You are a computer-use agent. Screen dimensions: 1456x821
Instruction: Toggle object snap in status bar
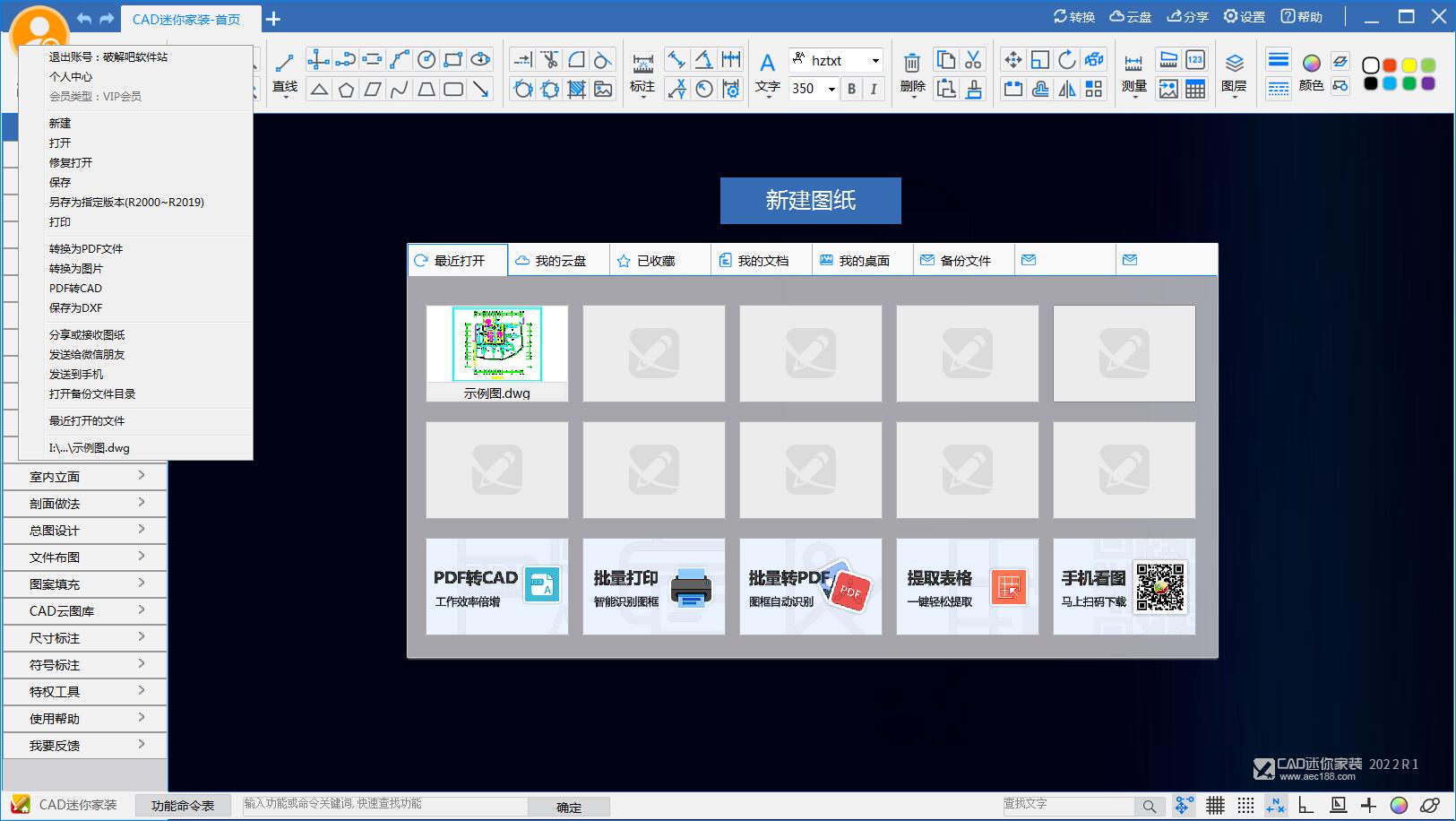(x=1184, y=805)
